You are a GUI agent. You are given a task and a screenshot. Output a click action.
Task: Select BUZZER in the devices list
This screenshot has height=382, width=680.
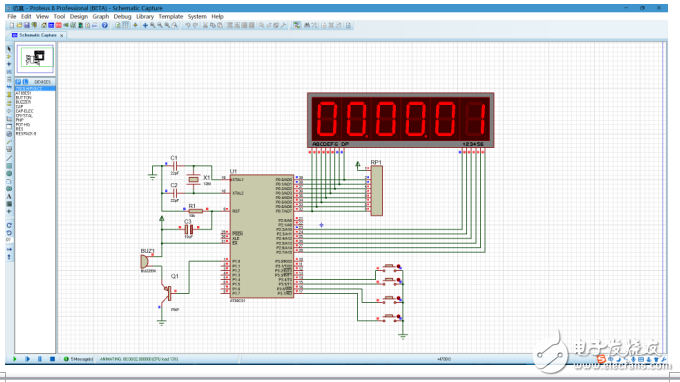[x=23, y=102]
